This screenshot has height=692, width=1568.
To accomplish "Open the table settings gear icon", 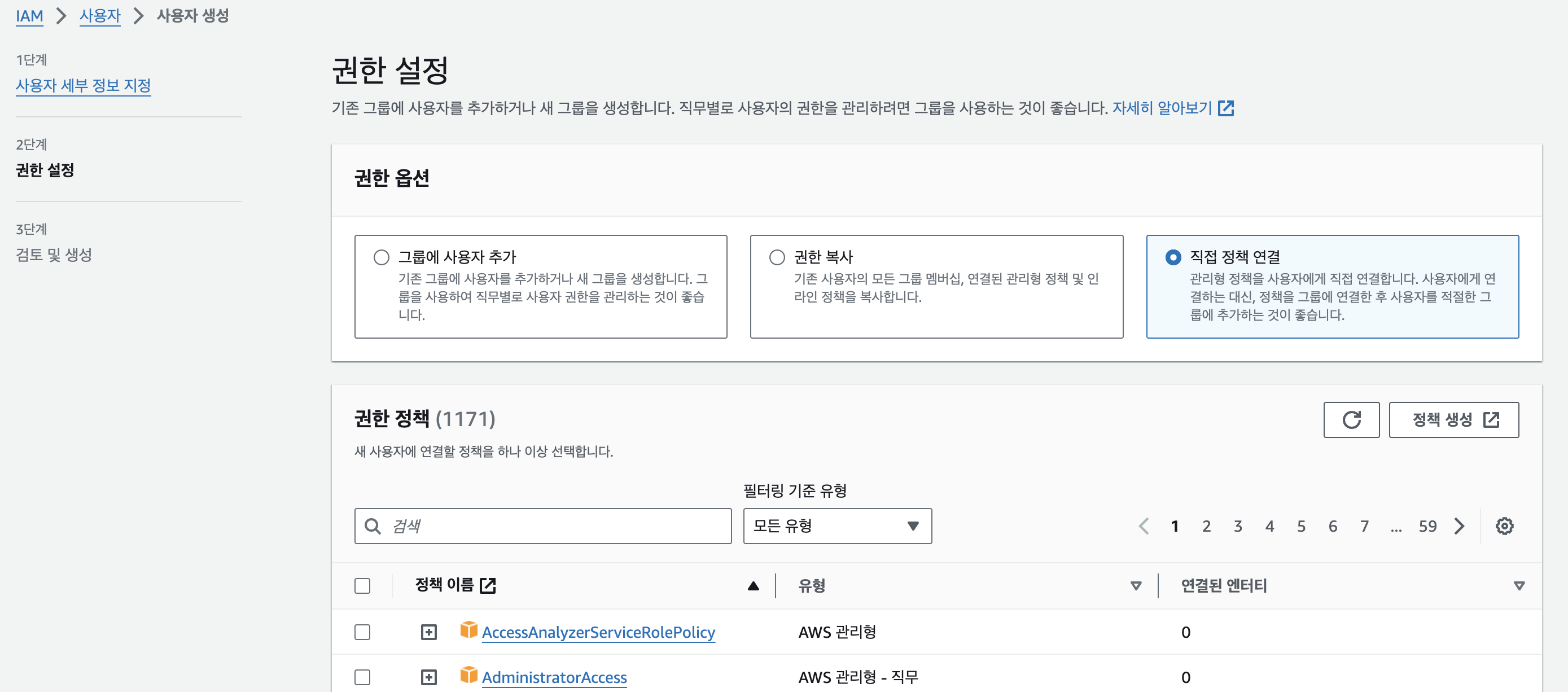I will [1504, 526].
